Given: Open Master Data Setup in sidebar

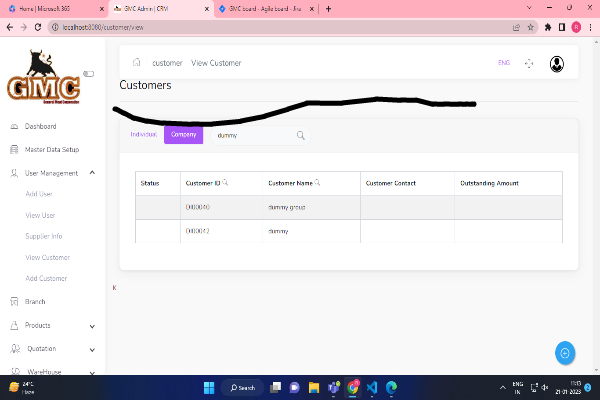Looking at the screenshot, I should [51, 150].
